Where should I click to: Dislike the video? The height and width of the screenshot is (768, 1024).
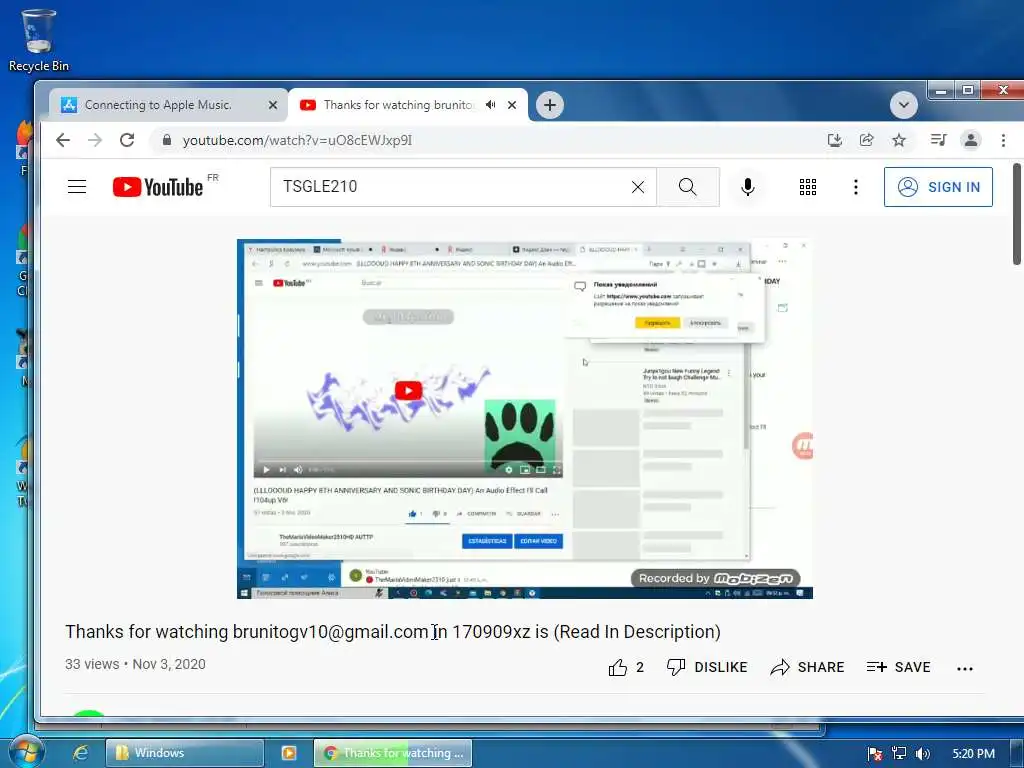click(707, 667)
